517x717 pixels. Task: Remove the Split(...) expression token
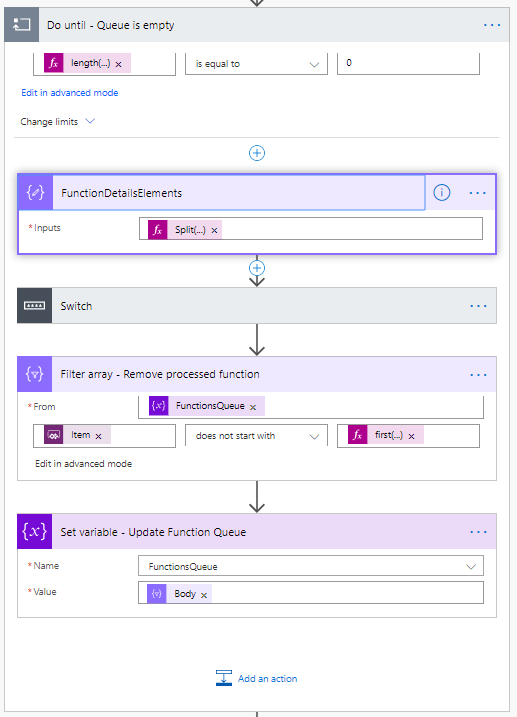click(214, 230)
